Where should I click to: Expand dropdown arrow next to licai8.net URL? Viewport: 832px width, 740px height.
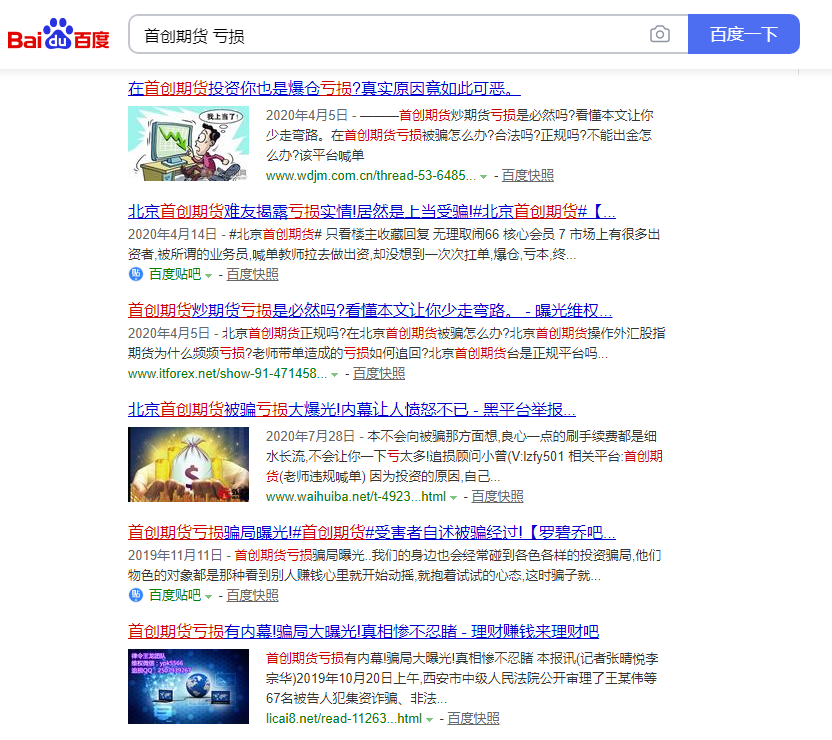click(430, 720)
